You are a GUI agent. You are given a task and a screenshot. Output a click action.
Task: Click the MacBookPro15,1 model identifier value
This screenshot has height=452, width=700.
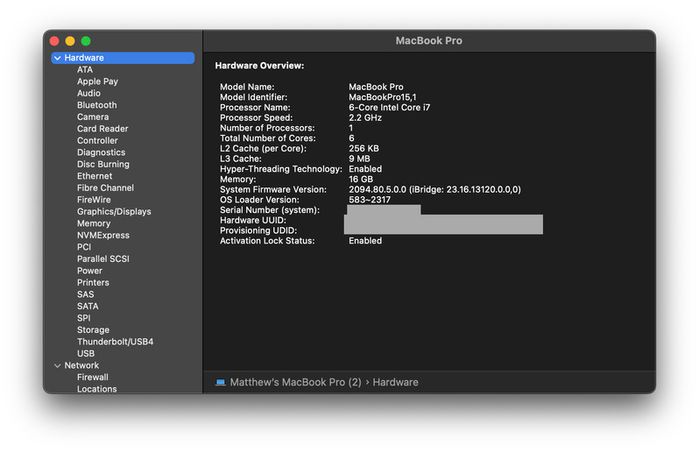(383, 97)
